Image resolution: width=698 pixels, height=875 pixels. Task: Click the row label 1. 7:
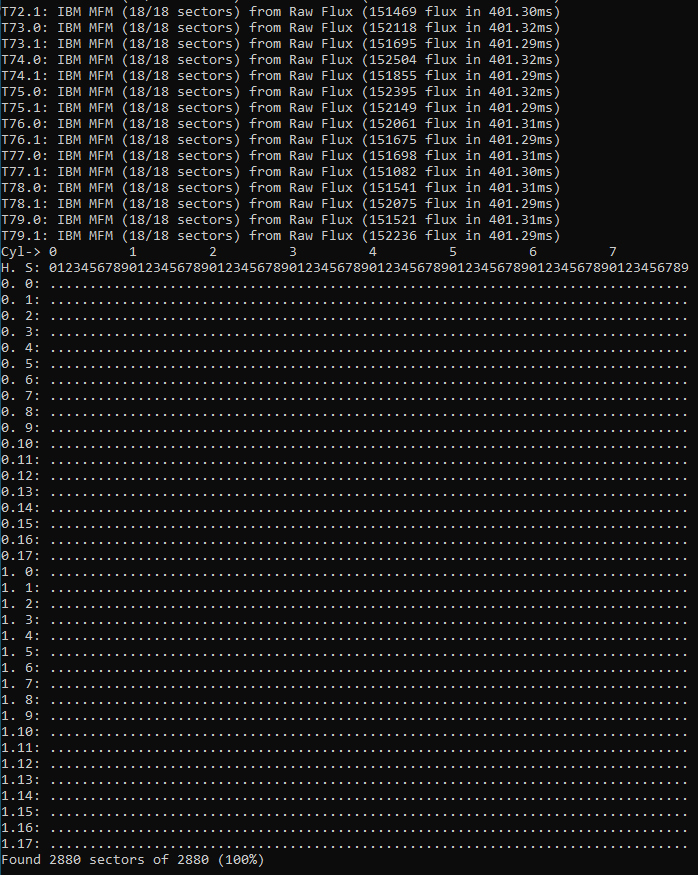pos(20,684)
